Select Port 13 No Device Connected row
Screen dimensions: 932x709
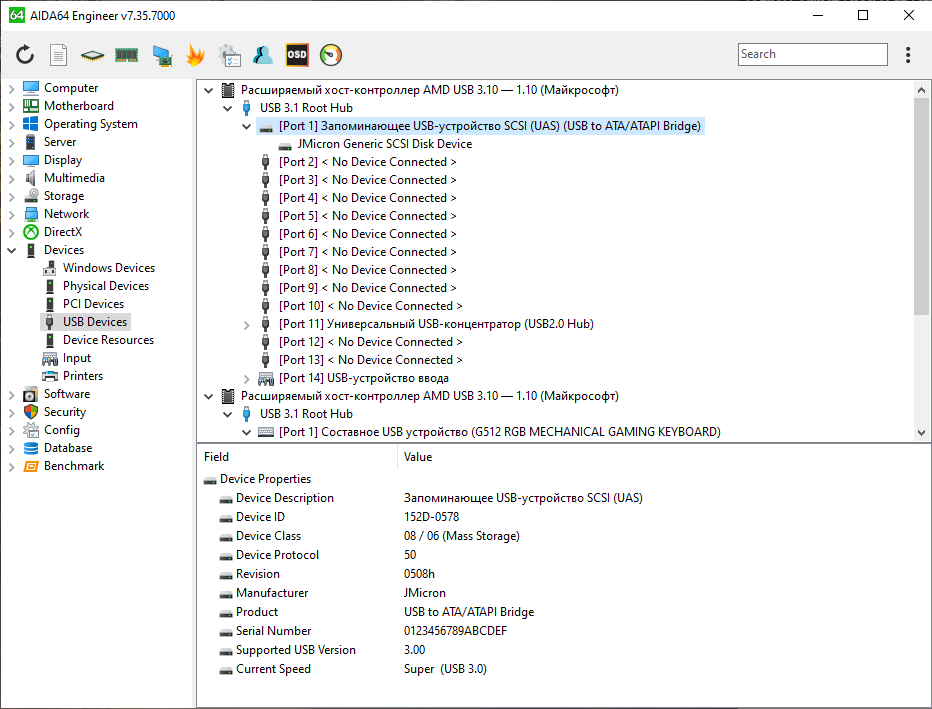pos(370,360)
